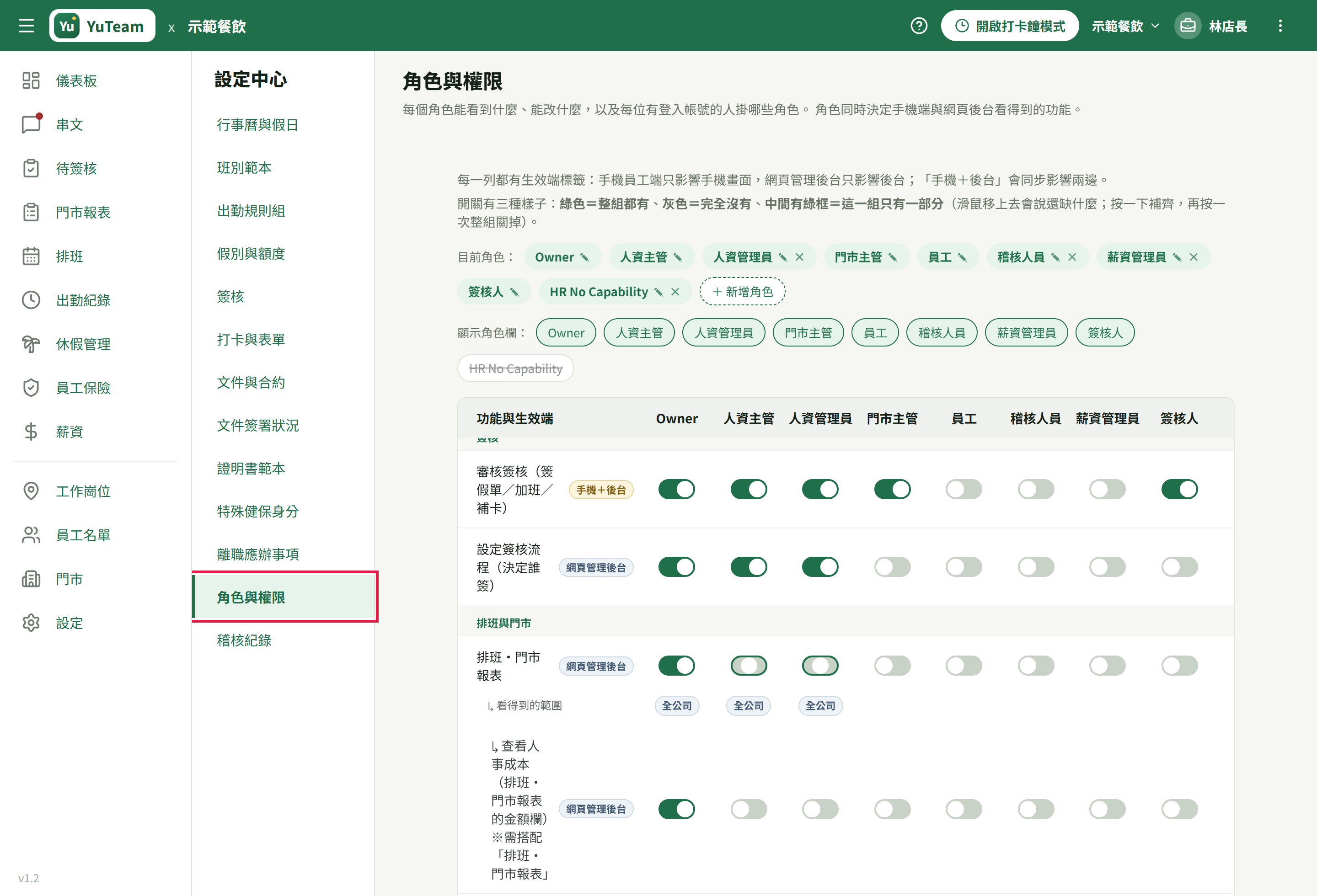Toggle 排班・門市報表 for 人資主管 column
The image size is (1317, 896).
(749, 666)
